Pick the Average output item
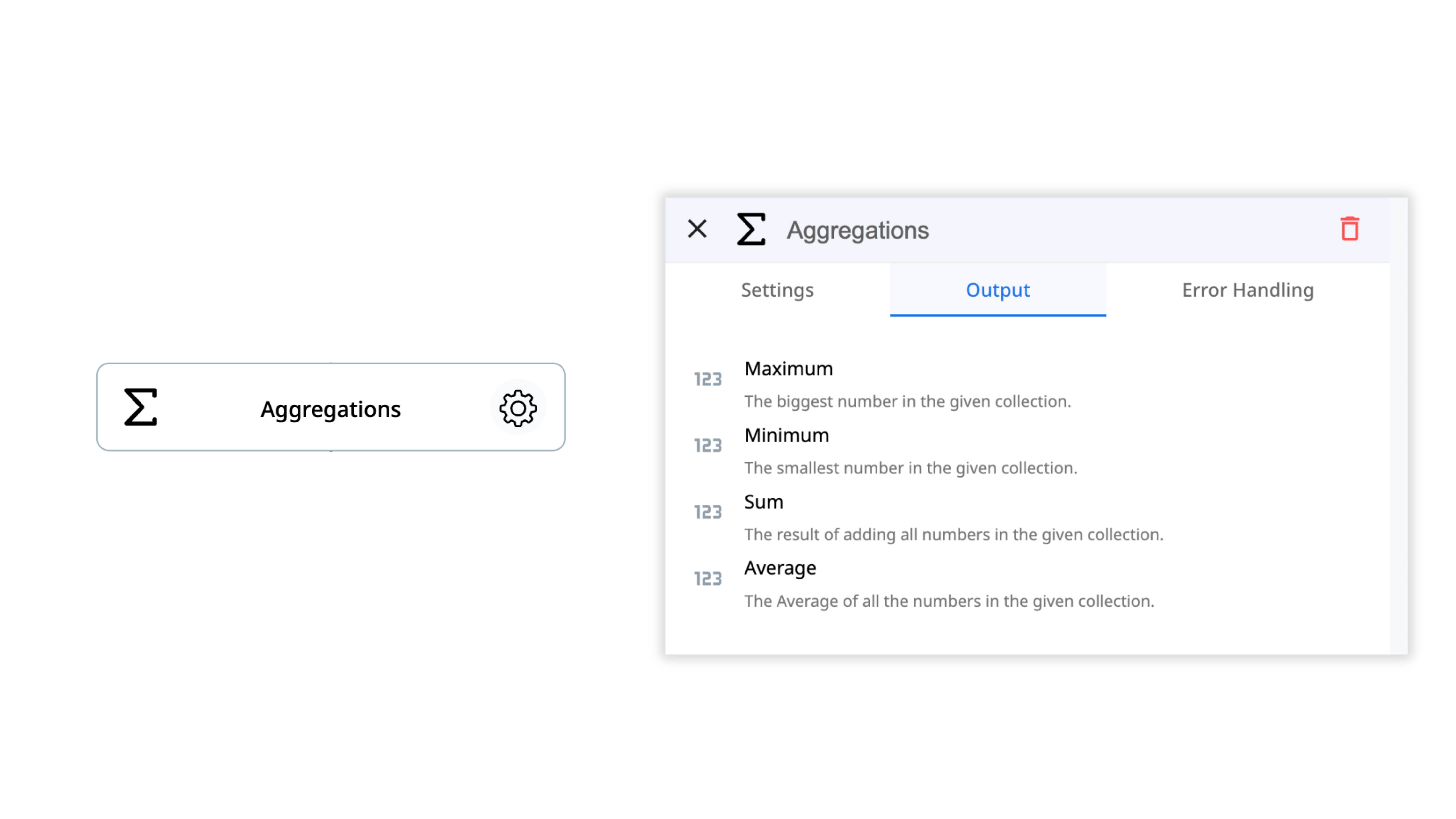The image size is (1456, 819). tap(780, 568)
